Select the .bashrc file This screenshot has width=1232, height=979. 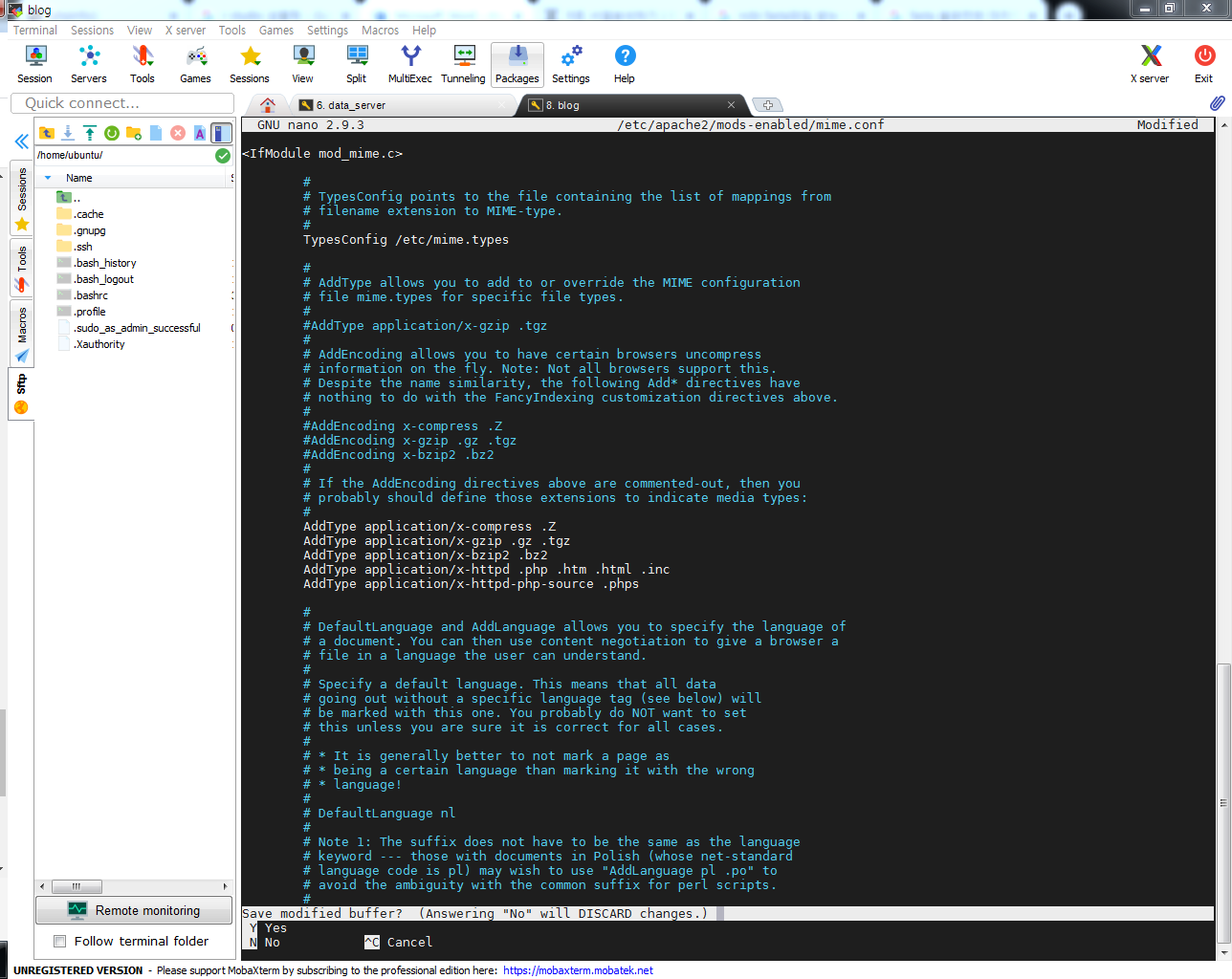pyautogui.click(x=91, y=295)
